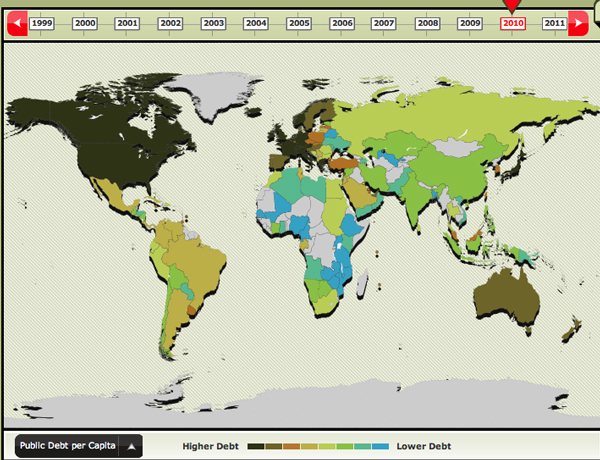Click the orange legend swatch

(291, 446)
